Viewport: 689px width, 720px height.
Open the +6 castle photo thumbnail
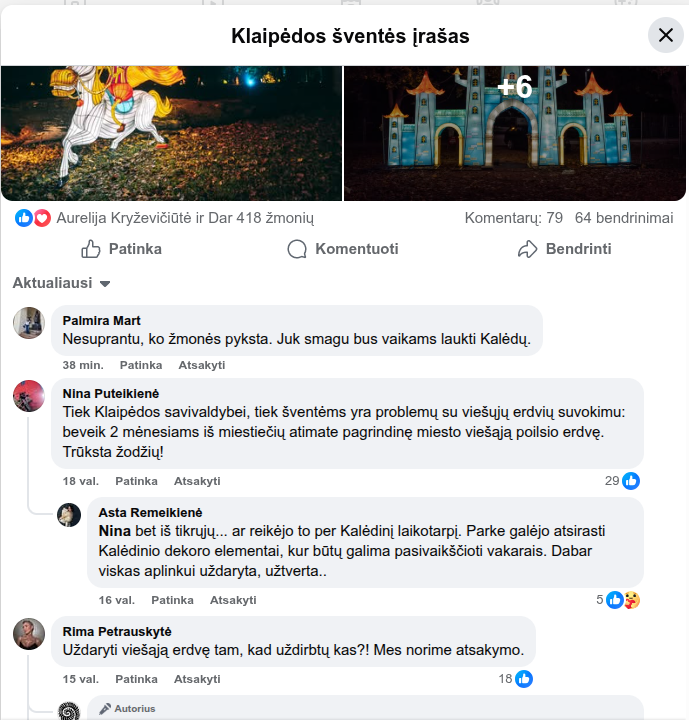click(515, 133)
